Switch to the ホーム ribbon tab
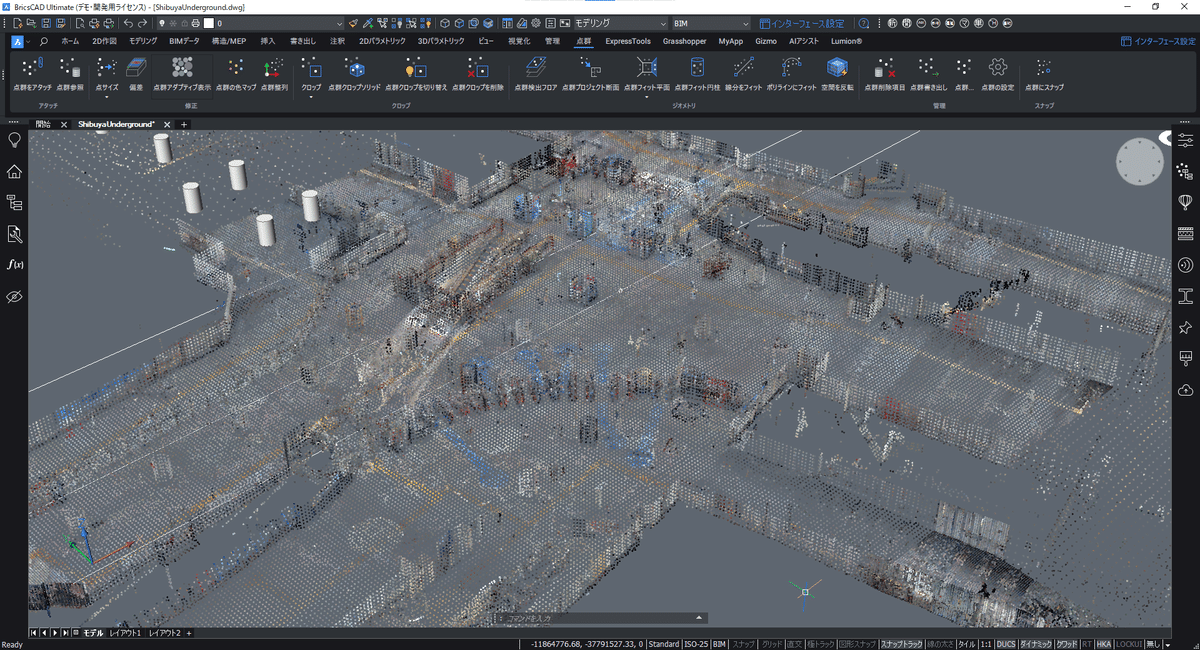The width and height of the screenshot is (1200, 650). click(70, 41)
